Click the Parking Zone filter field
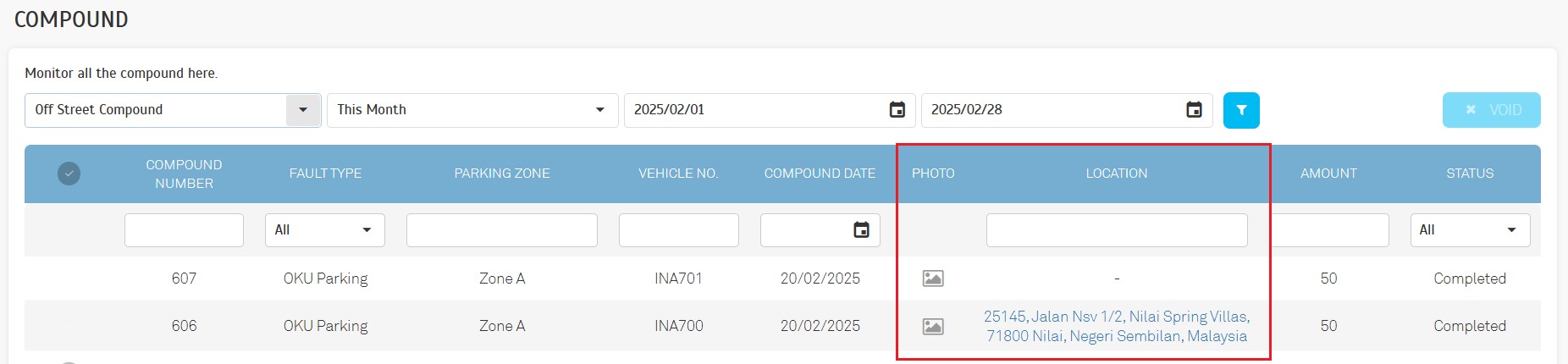The width and height of the screenshot is (1568, 364). click(501, 230)
